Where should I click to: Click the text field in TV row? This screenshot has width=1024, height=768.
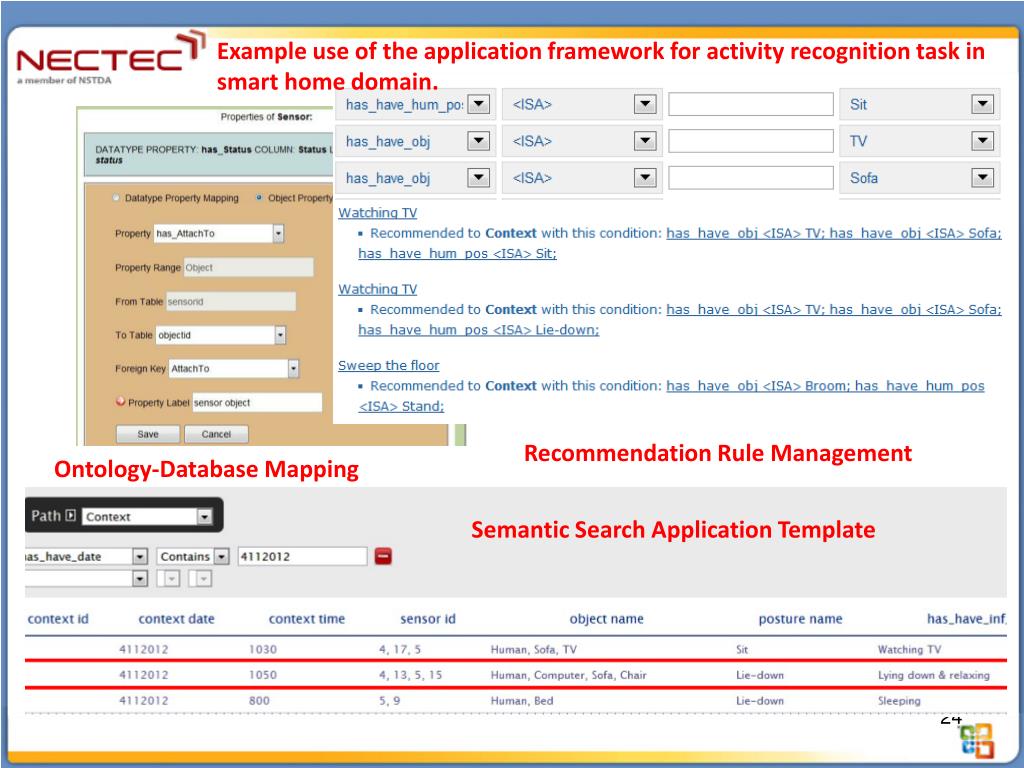click(x=751, y=141)
